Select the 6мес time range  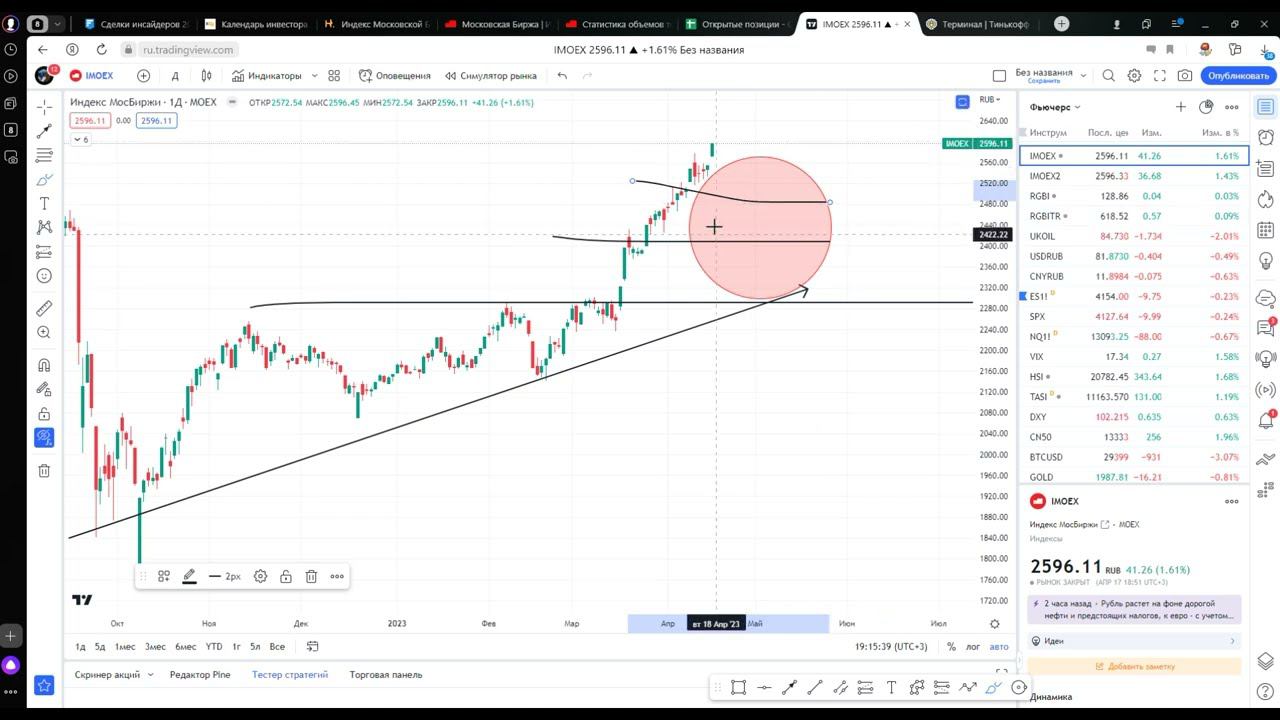186,647
